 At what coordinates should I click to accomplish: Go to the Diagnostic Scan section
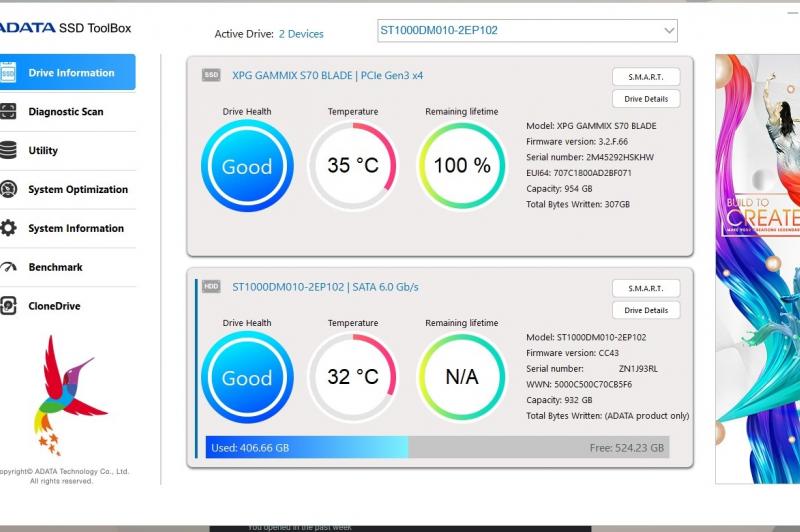coord(66,112)
